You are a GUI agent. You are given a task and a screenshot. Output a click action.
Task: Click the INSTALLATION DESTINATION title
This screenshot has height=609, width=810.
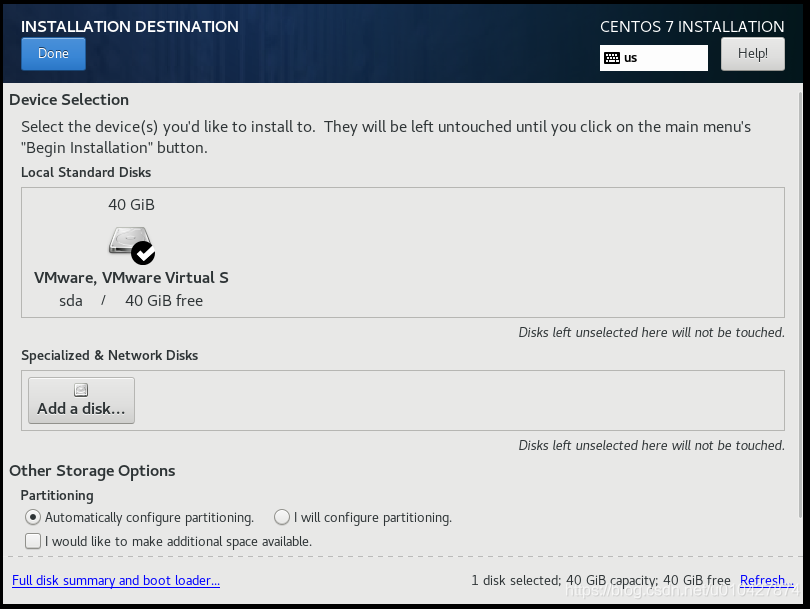130,27
